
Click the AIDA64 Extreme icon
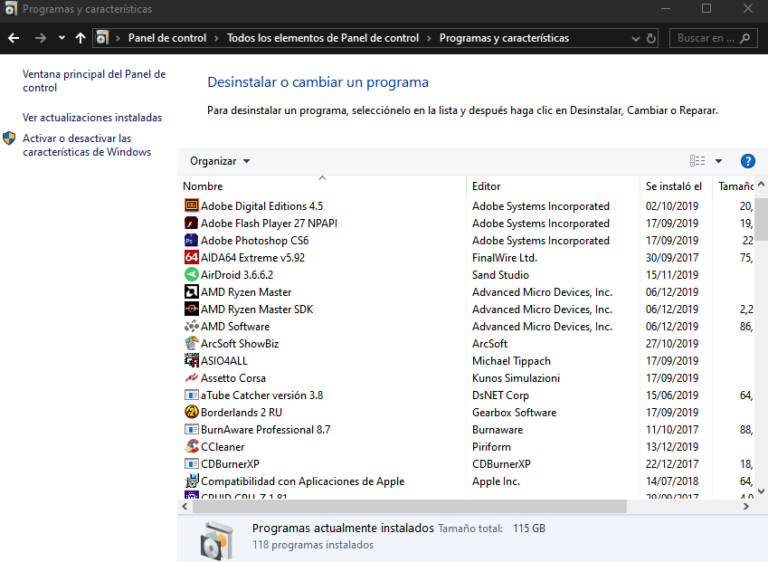coord(191,257)
